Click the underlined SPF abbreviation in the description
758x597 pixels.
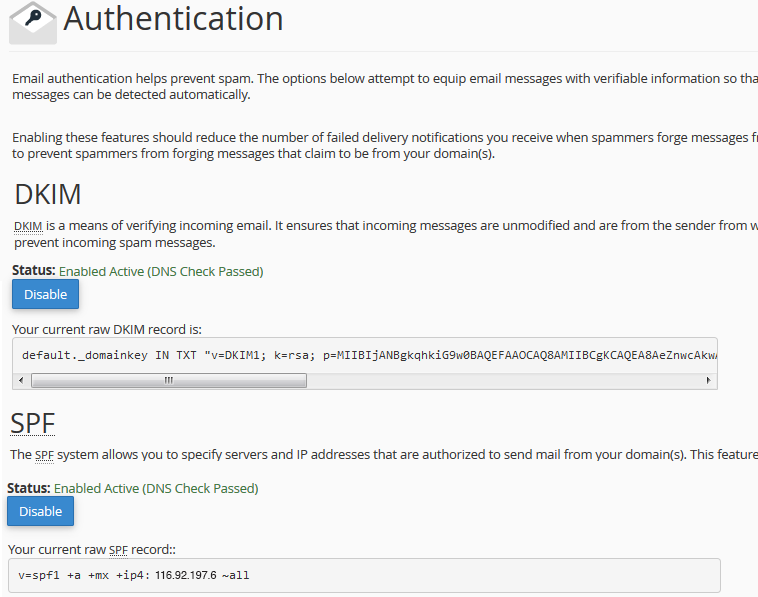(45, 455)
